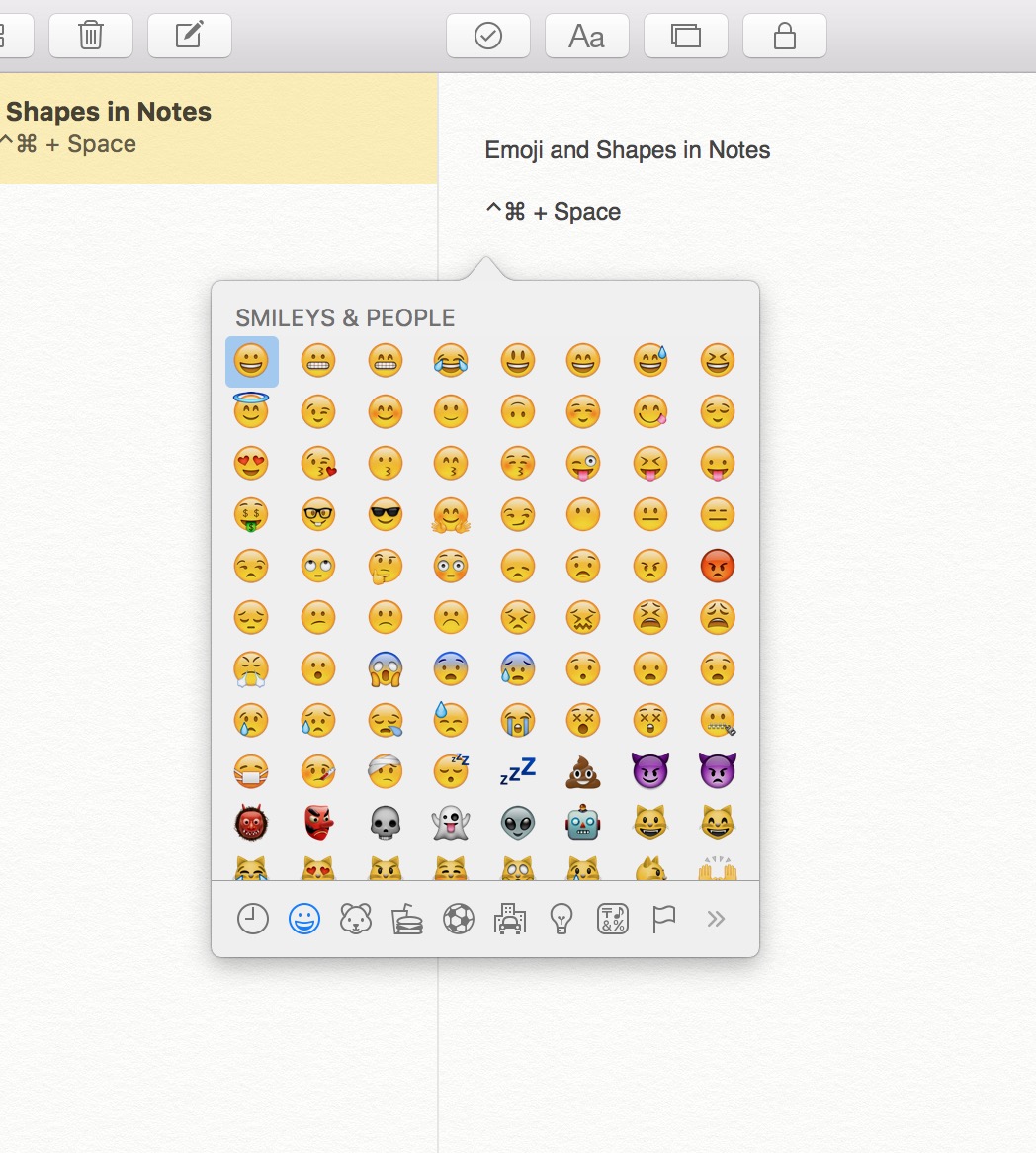Screen dimensions: 1036x1153
Task: Open the photos browser toolbar icon
Action: pyautogui.click(x=686, y=35)
